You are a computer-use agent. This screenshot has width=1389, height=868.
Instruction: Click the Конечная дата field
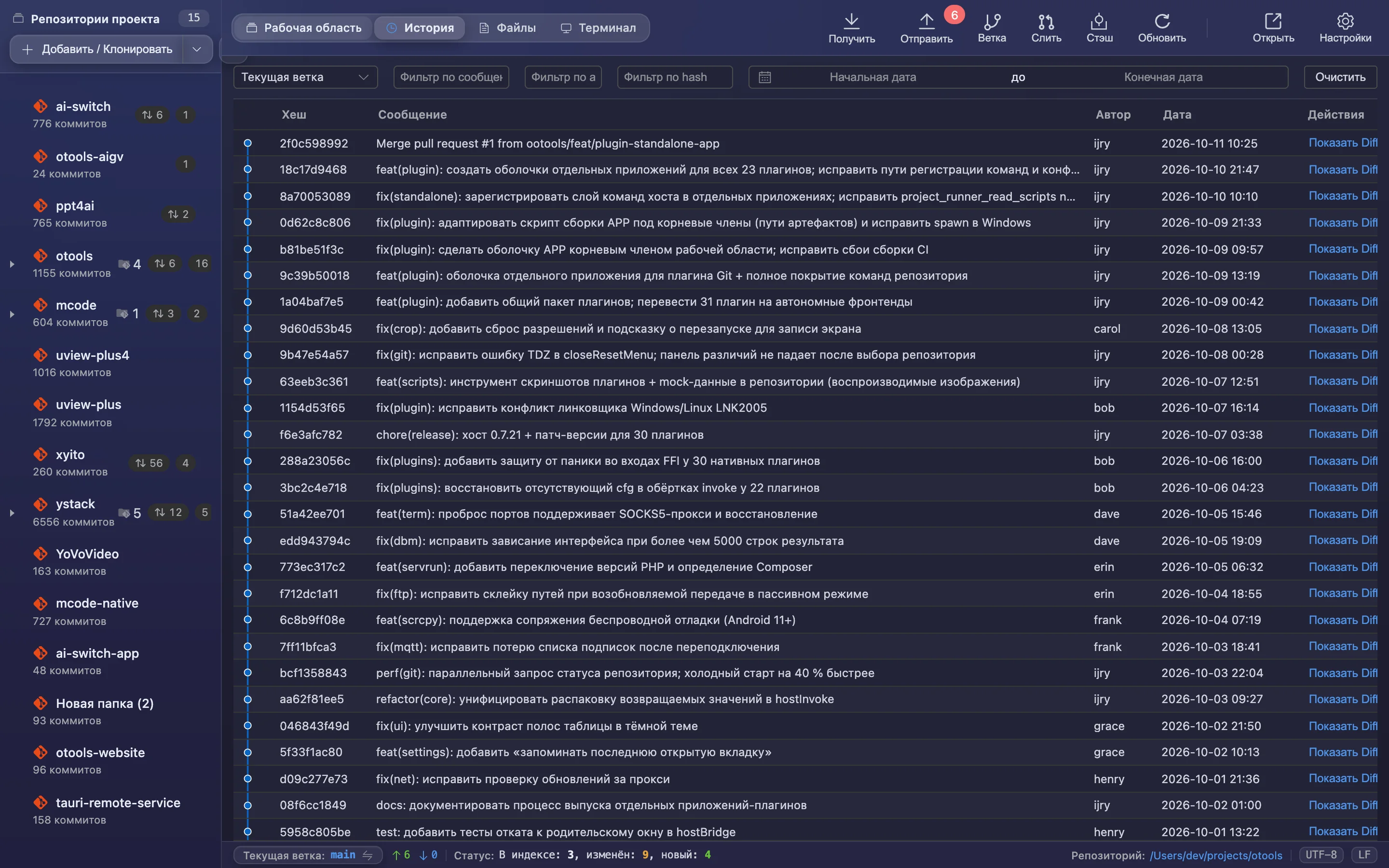coord(1163,77)
